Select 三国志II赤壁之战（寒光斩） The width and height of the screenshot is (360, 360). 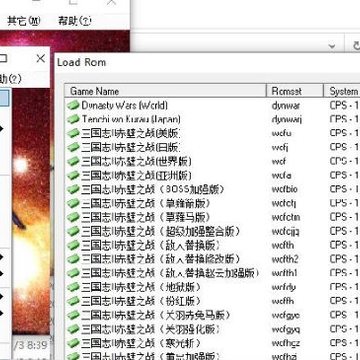pos(141,343)
